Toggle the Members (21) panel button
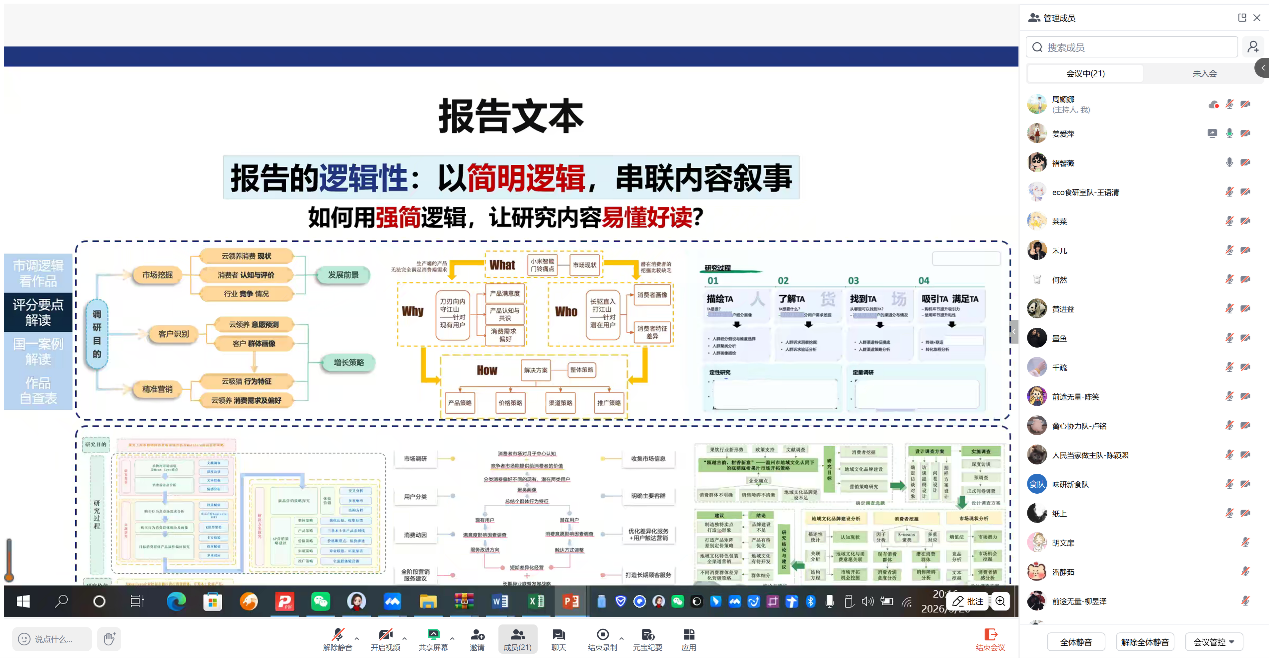 coord(517,638)
